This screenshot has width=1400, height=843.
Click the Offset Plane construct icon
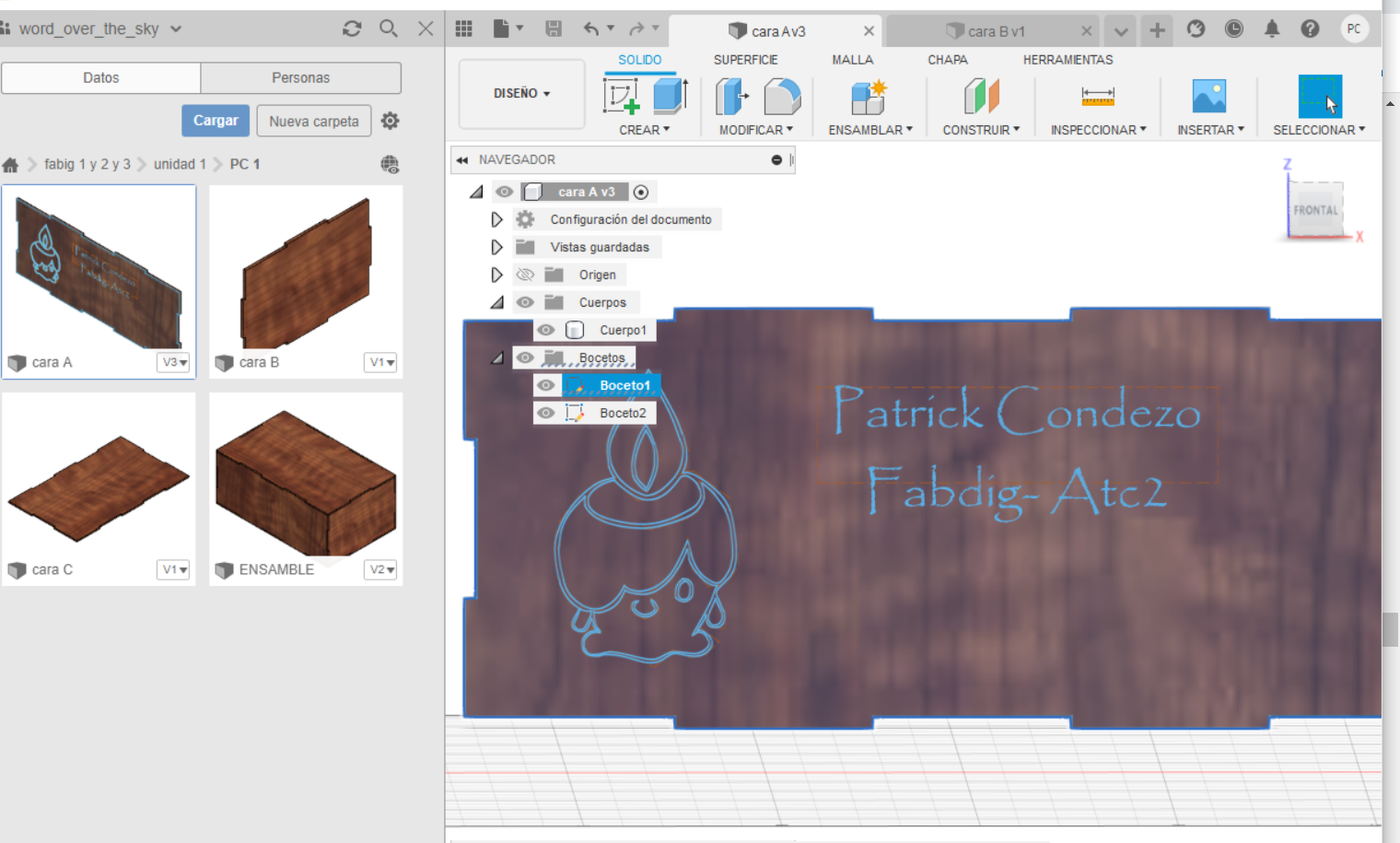pos(981,96)
